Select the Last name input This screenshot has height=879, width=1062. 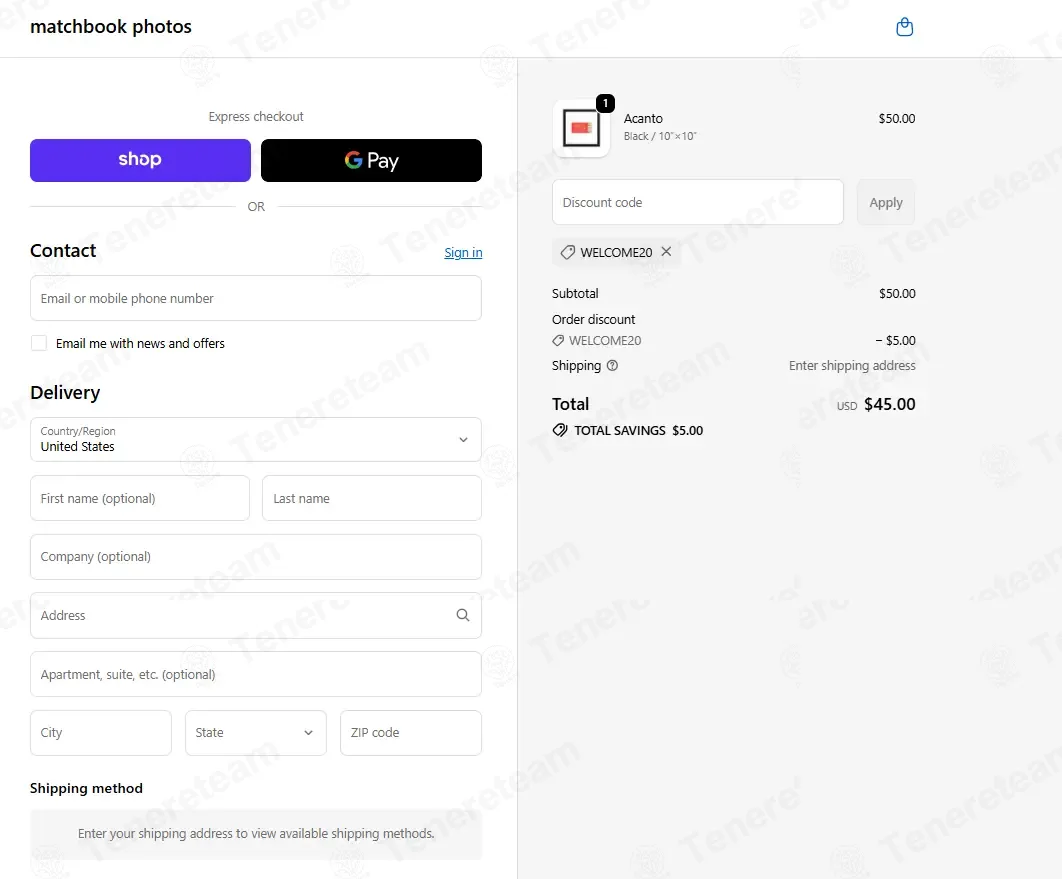pos(372,498)
